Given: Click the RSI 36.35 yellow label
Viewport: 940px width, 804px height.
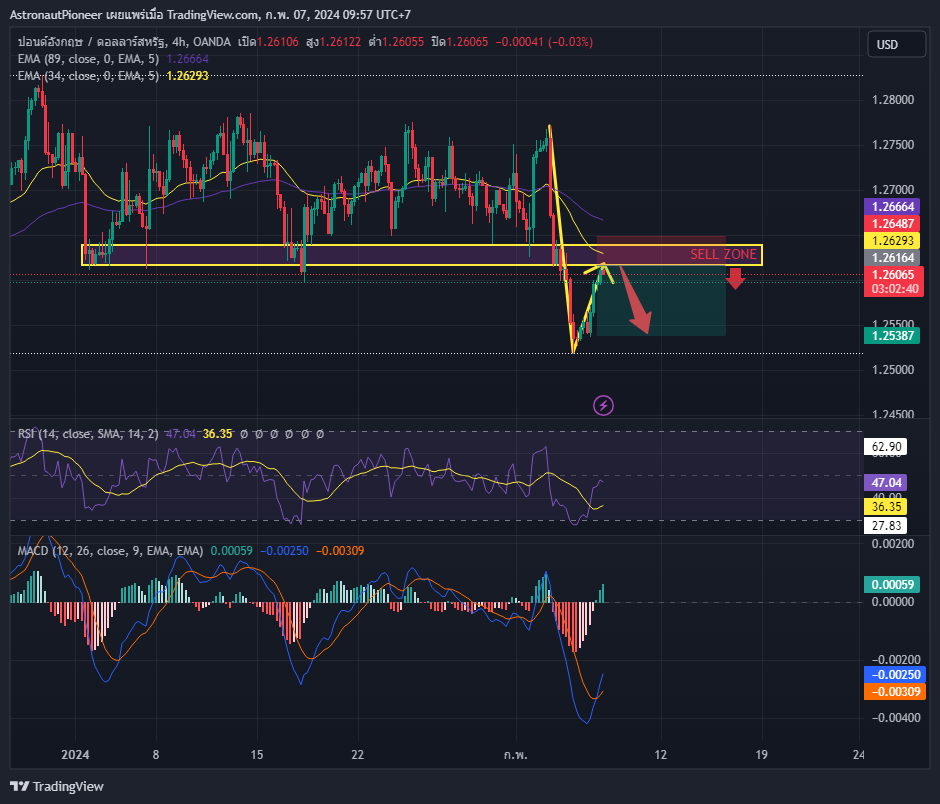Looking at the screenshot, I should point(885,507).
